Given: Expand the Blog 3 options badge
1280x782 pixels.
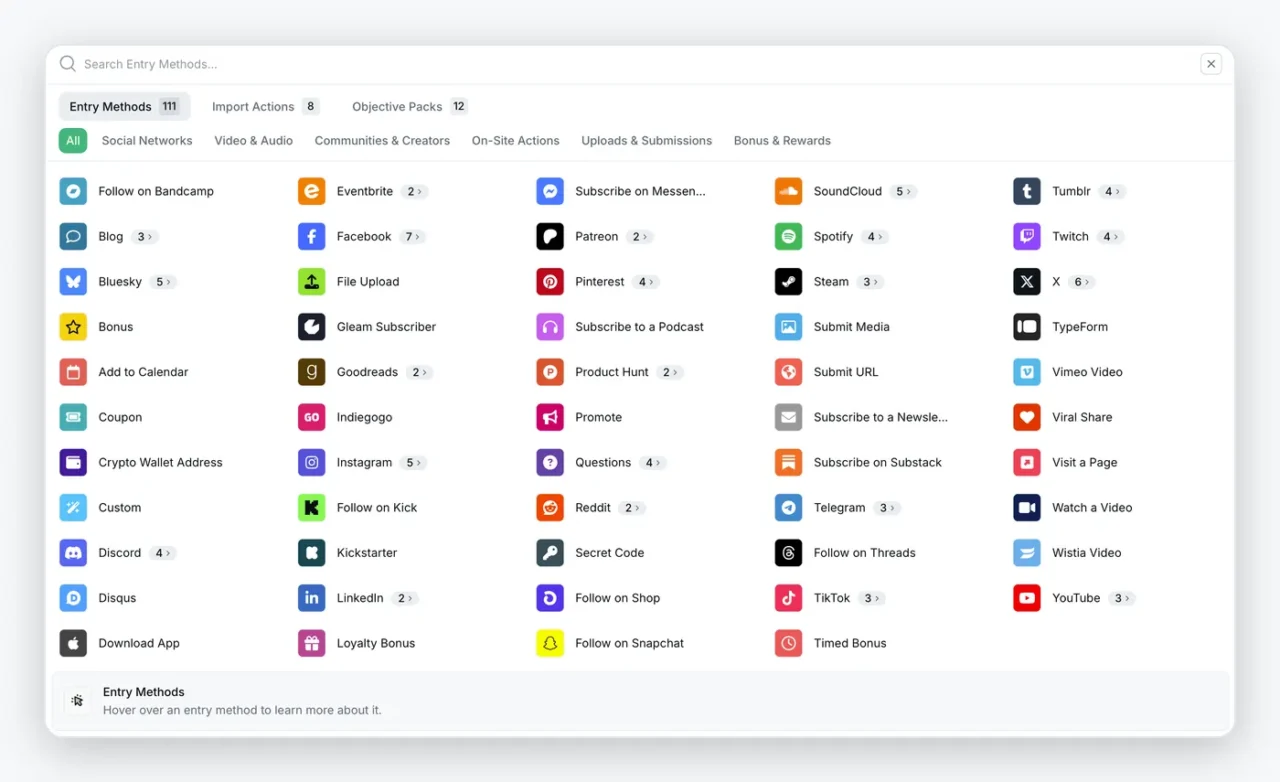Looking at the screenshot, I should (145, 237).
